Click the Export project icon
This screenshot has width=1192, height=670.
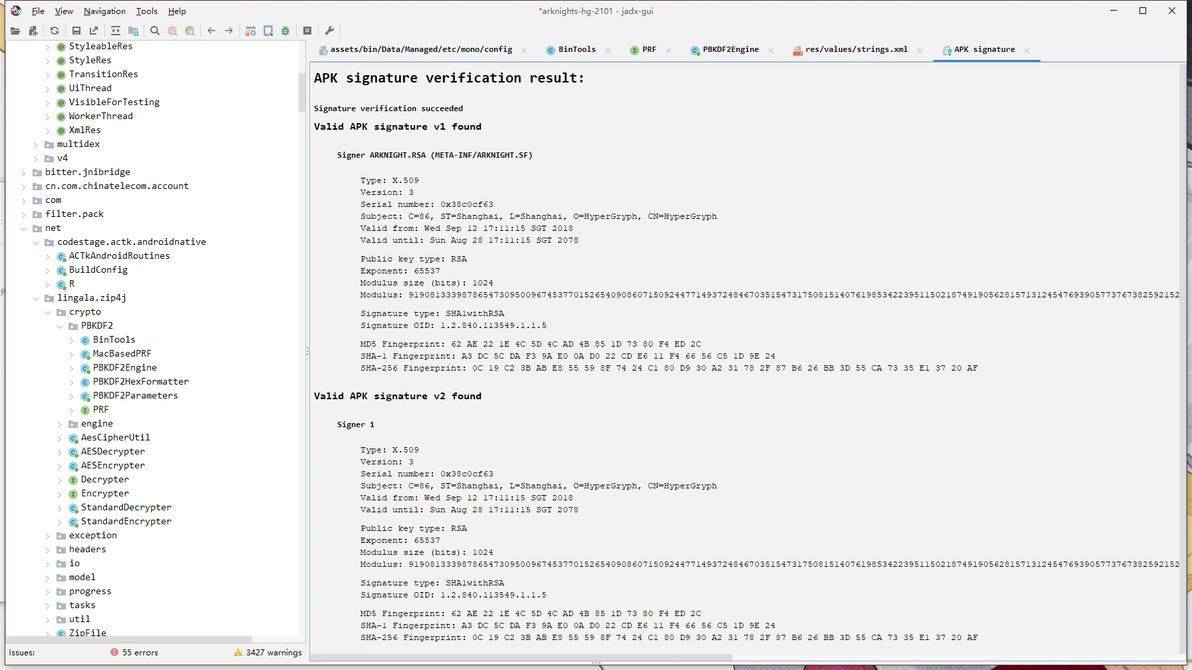coord(94,31)
